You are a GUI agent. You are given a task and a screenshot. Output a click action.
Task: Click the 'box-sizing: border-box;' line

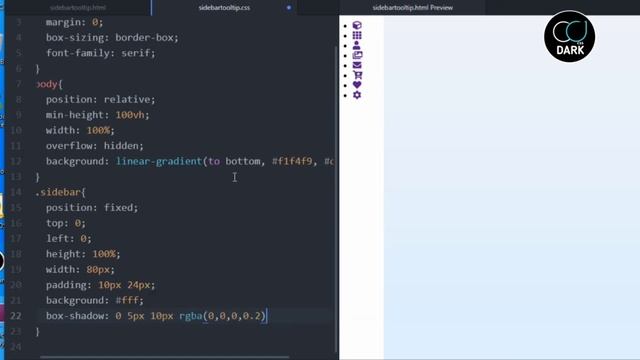(x=112, y=38)
